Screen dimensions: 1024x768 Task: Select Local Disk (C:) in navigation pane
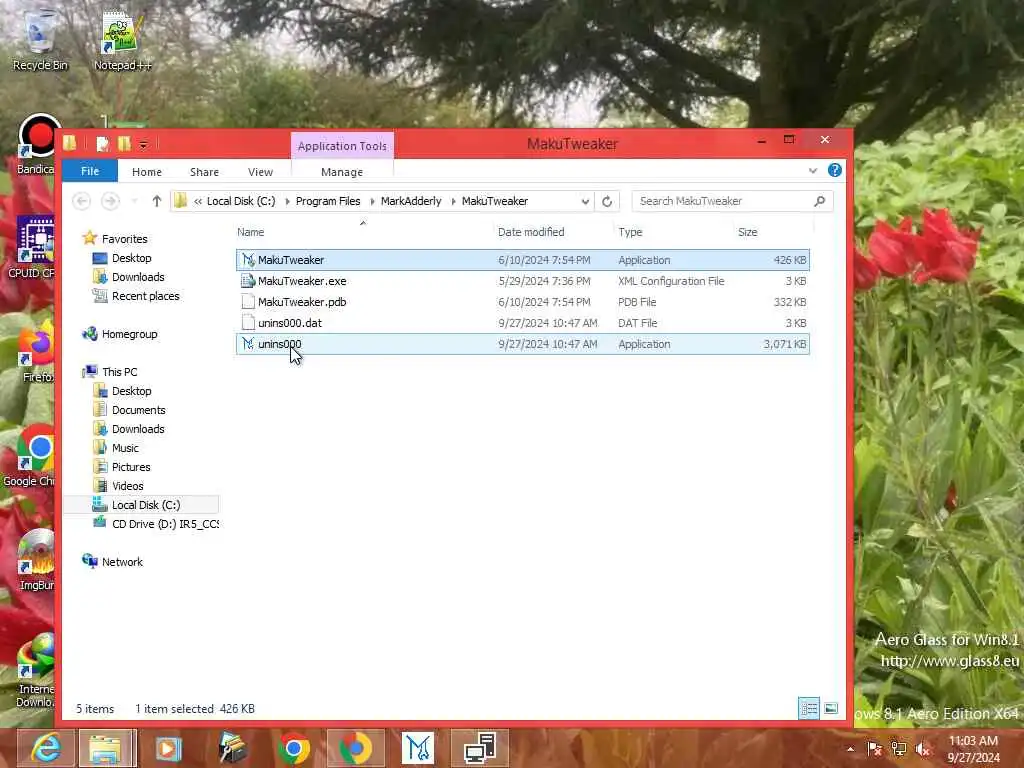point(146,505)
